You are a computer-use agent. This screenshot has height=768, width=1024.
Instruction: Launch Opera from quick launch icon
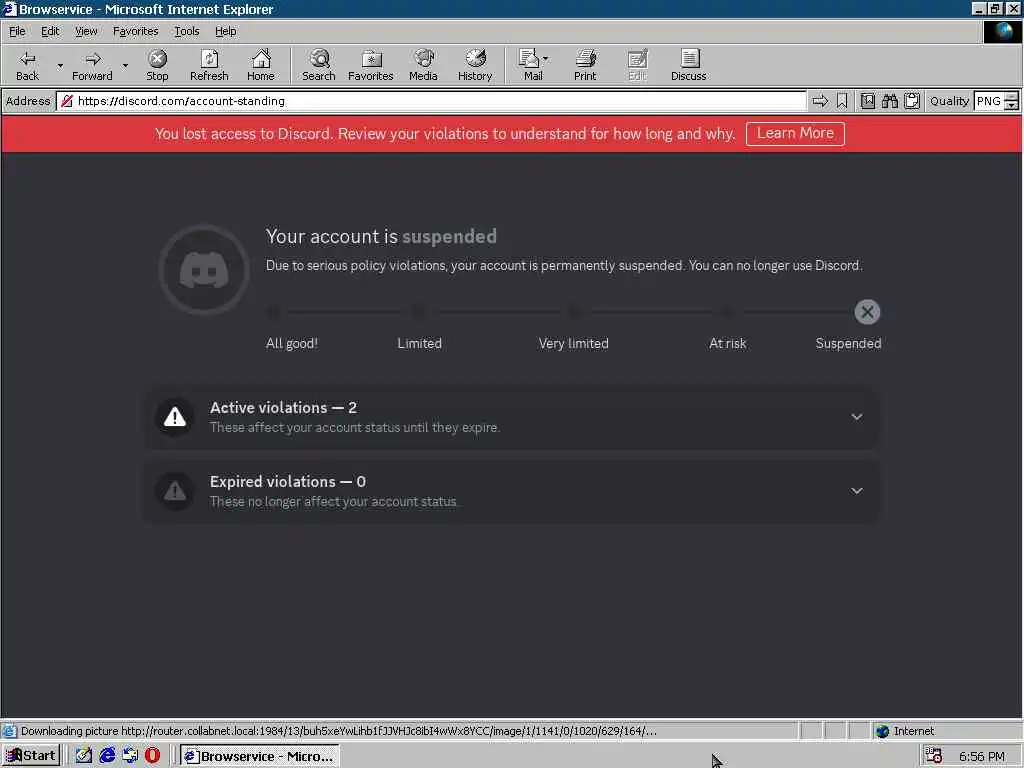click(152, 756)
